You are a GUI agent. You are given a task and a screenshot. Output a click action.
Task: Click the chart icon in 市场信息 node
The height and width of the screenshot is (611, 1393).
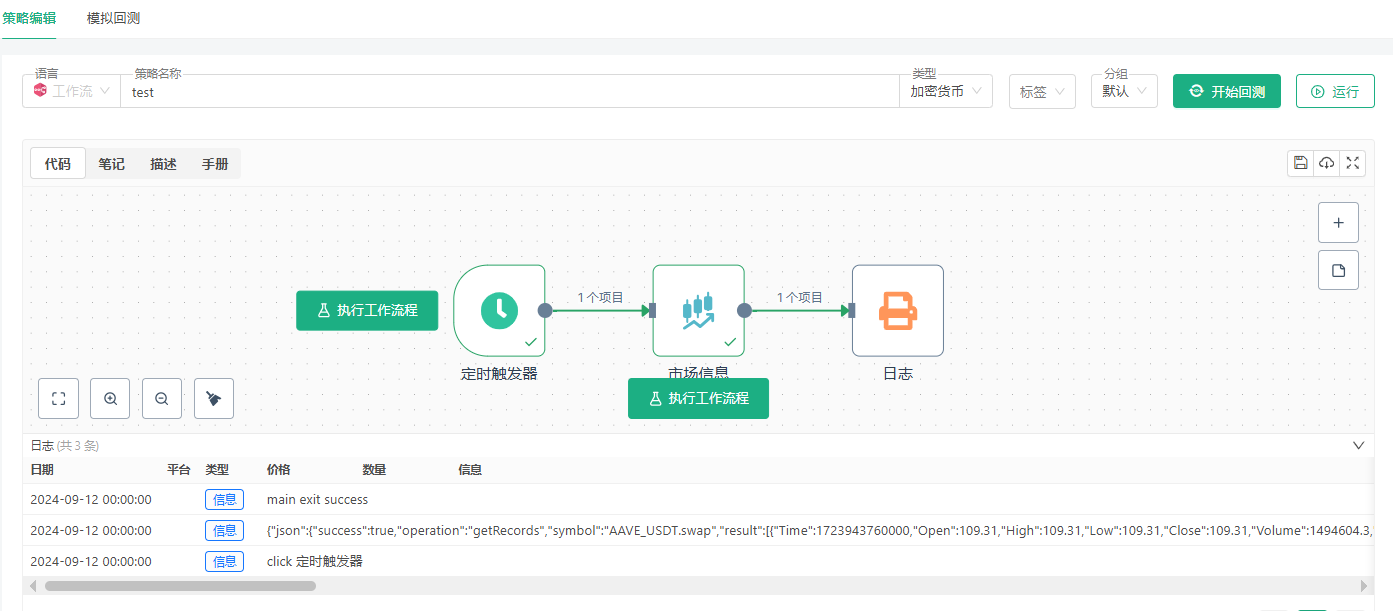click(698, 310)
